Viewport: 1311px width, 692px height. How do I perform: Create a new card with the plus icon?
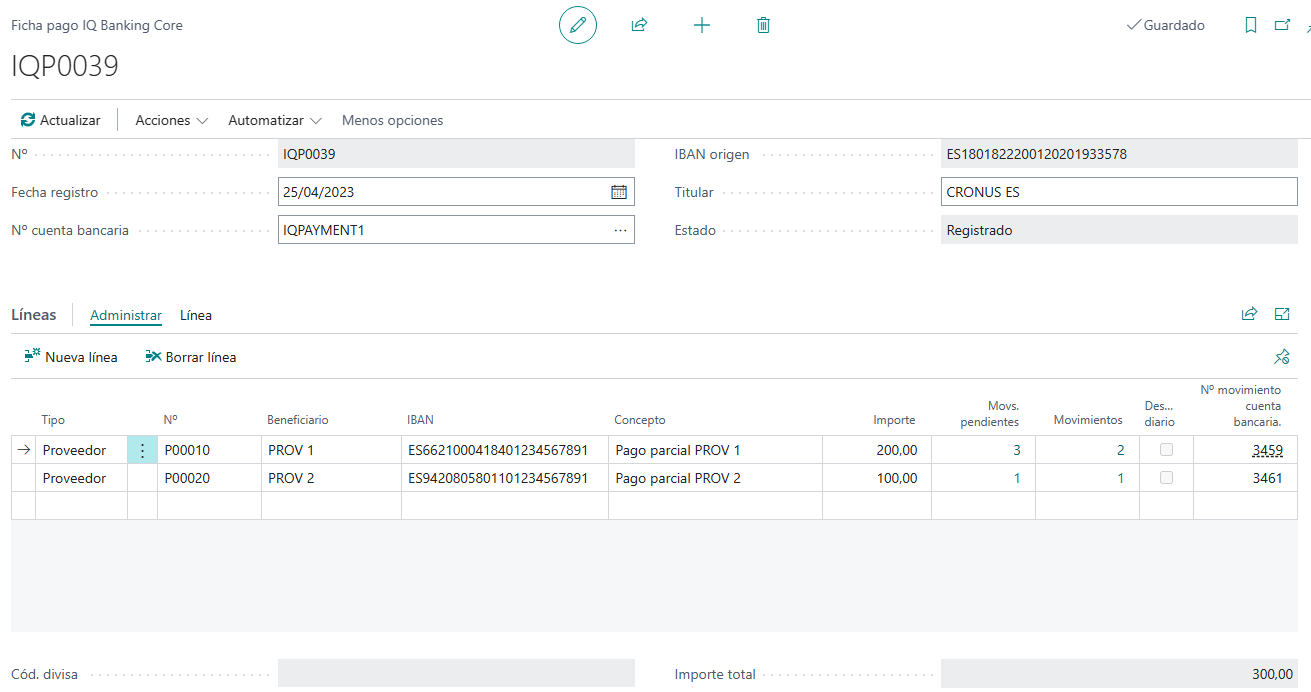701,25
